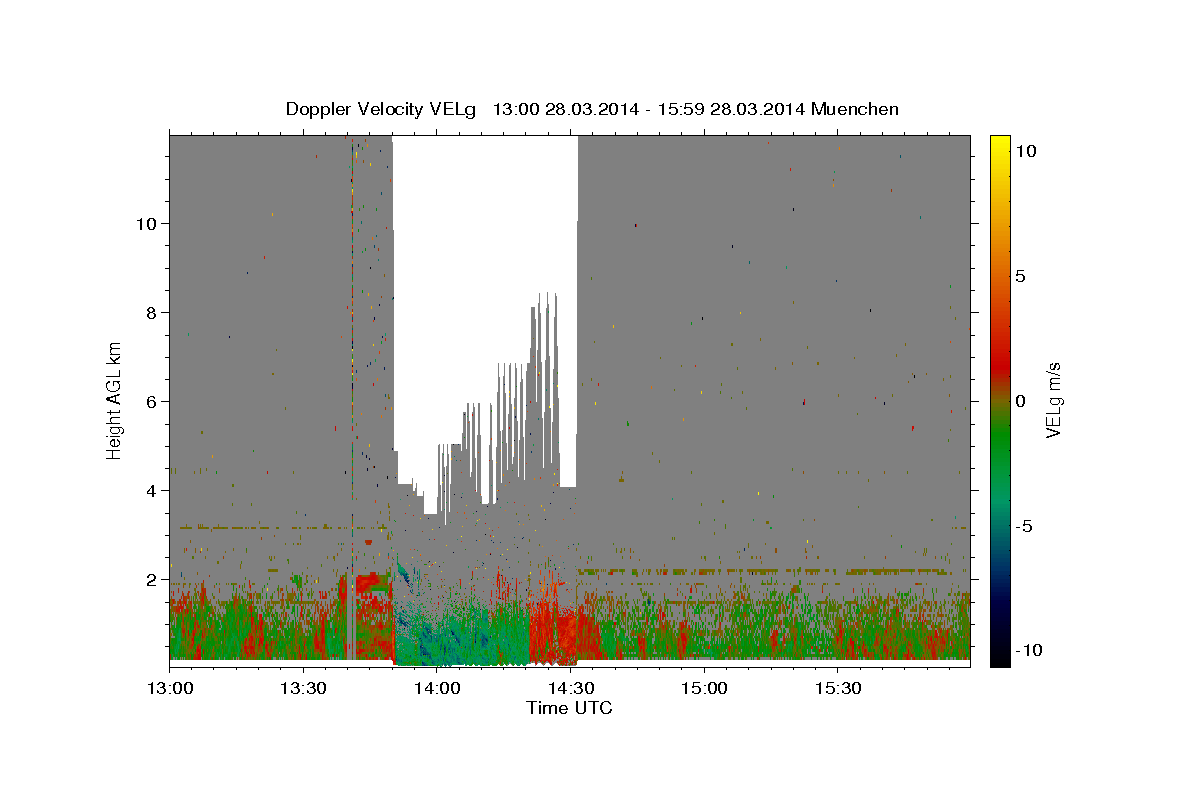This screenshot has width=1200, height=800.
Task: Click the colorbar label '5'
Action: (x=1021, y=276)
